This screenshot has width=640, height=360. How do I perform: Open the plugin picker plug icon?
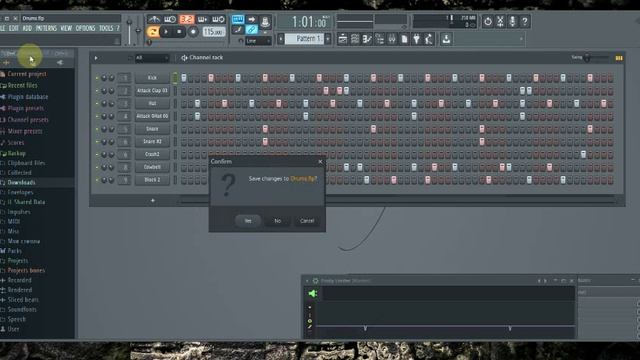(x=416, y=39)
